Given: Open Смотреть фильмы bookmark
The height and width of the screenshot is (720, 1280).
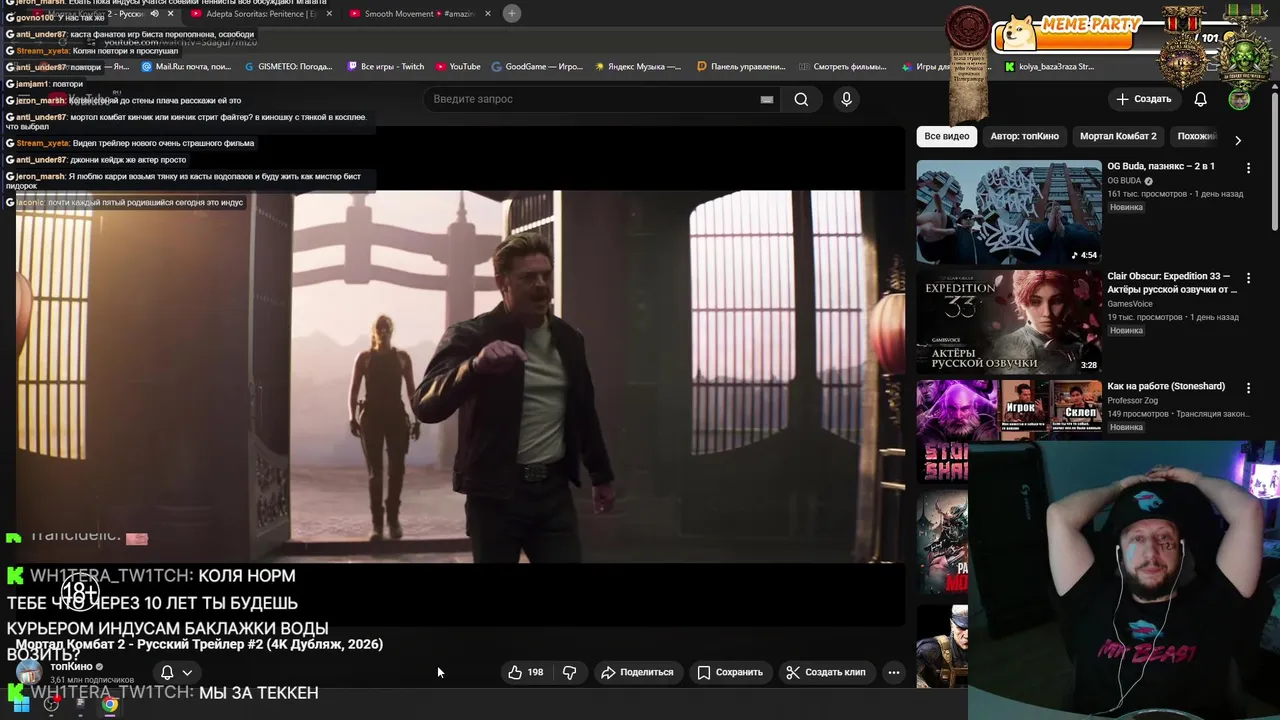Looking at the screenshot, I should click(x=842, y=67).
